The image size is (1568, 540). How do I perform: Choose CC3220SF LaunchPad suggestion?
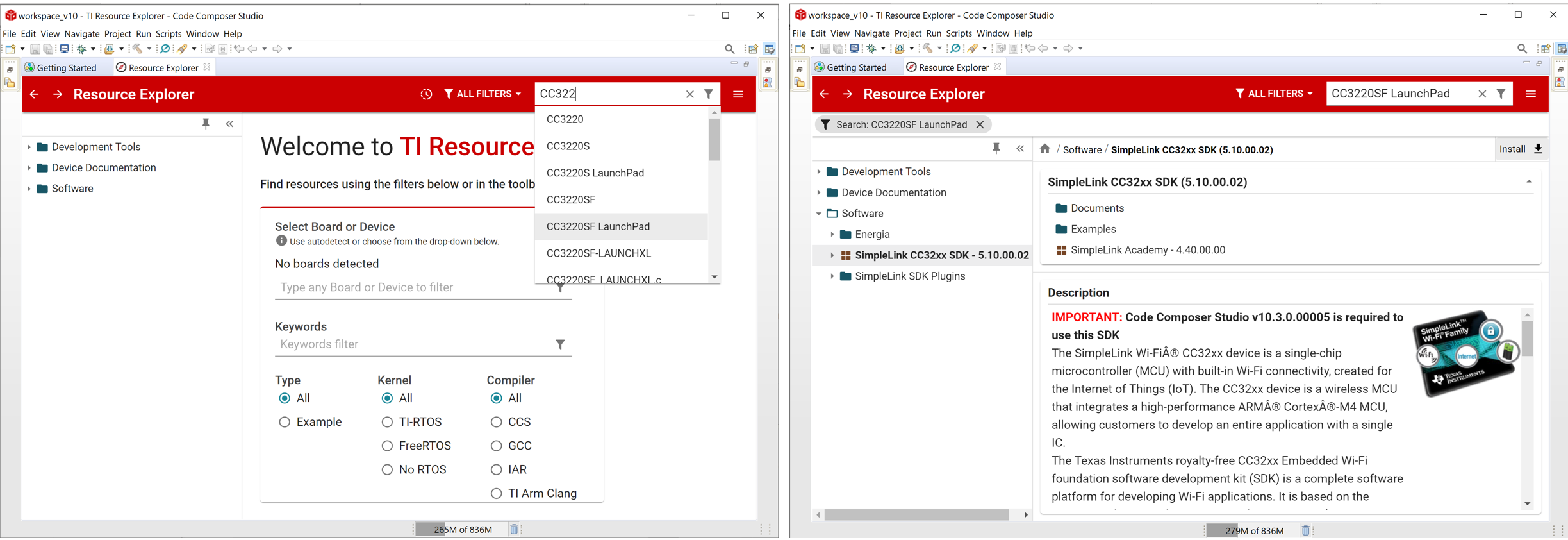click(621, 226)
